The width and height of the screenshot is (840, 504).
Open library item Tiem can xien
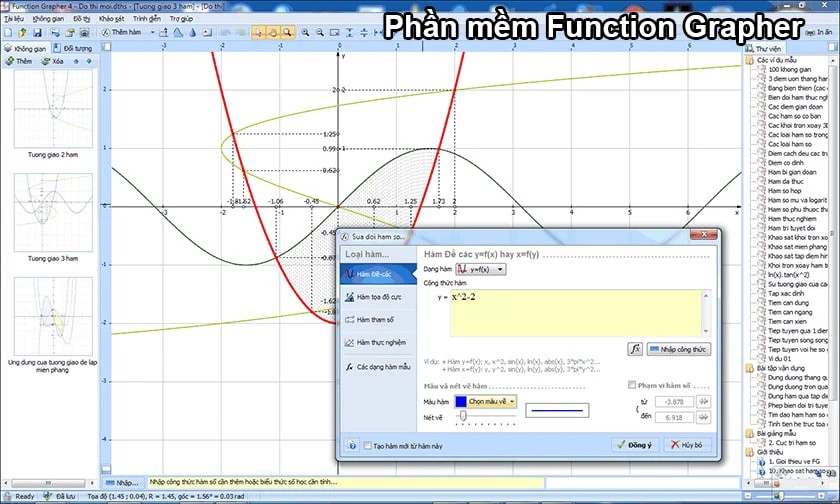[787, 321]
